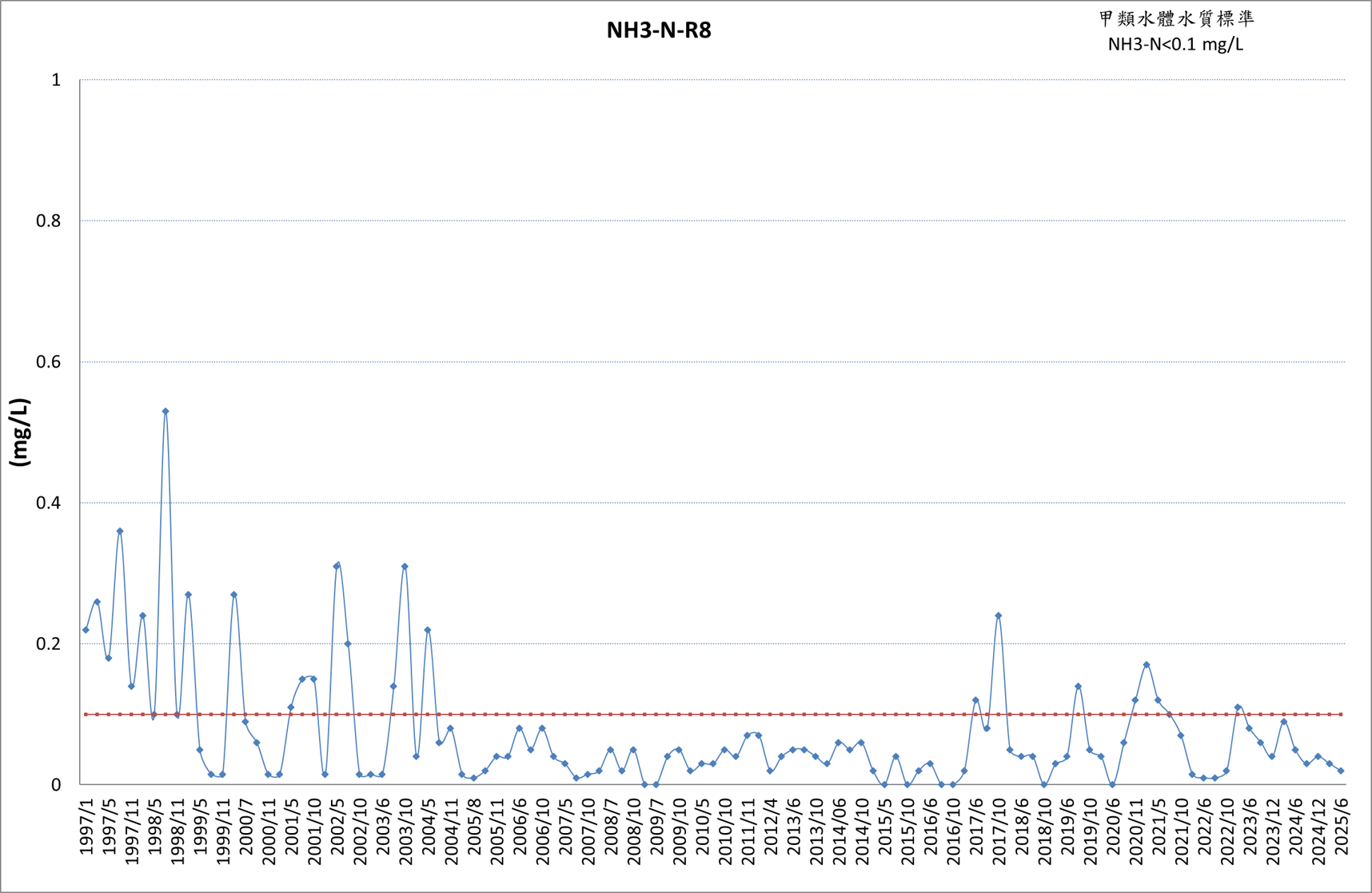Select the y-axis value label 0.4
Viewport: 1372px width, 893px height.
tap(49, 503)
